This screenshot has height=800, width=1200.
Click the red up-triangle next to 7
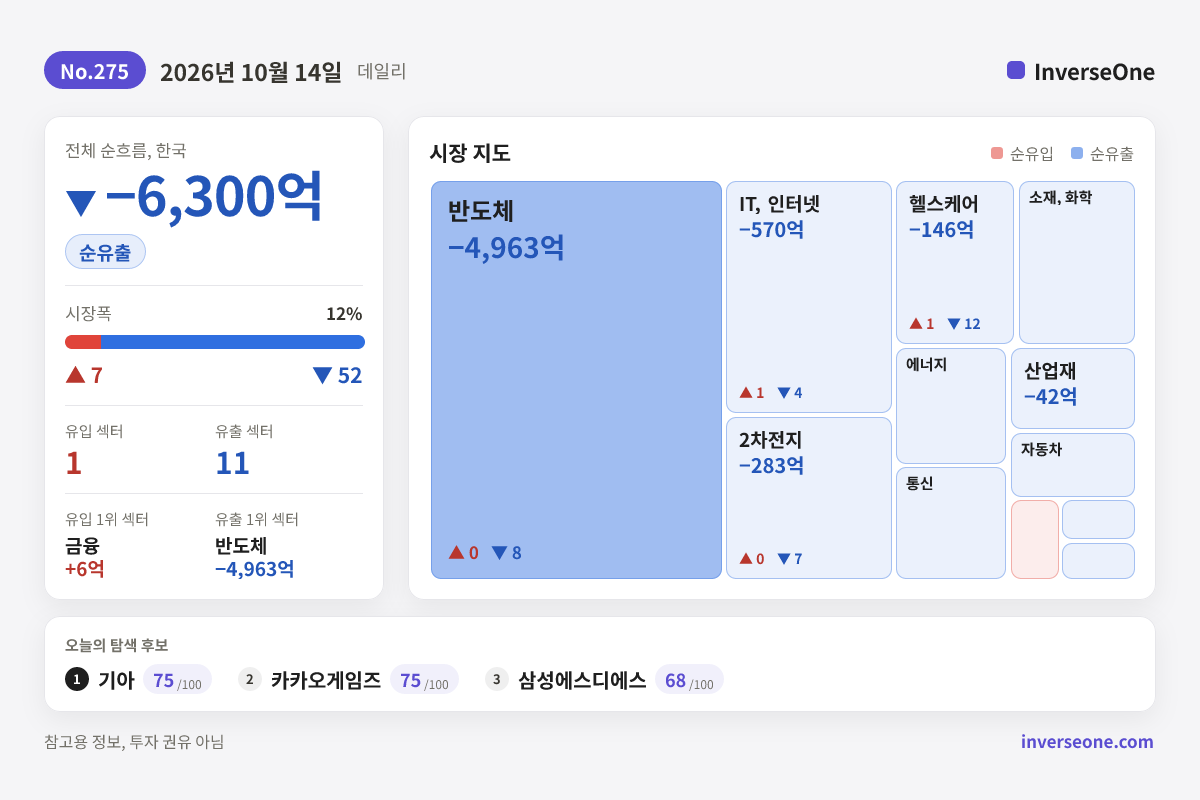(75, 374)
